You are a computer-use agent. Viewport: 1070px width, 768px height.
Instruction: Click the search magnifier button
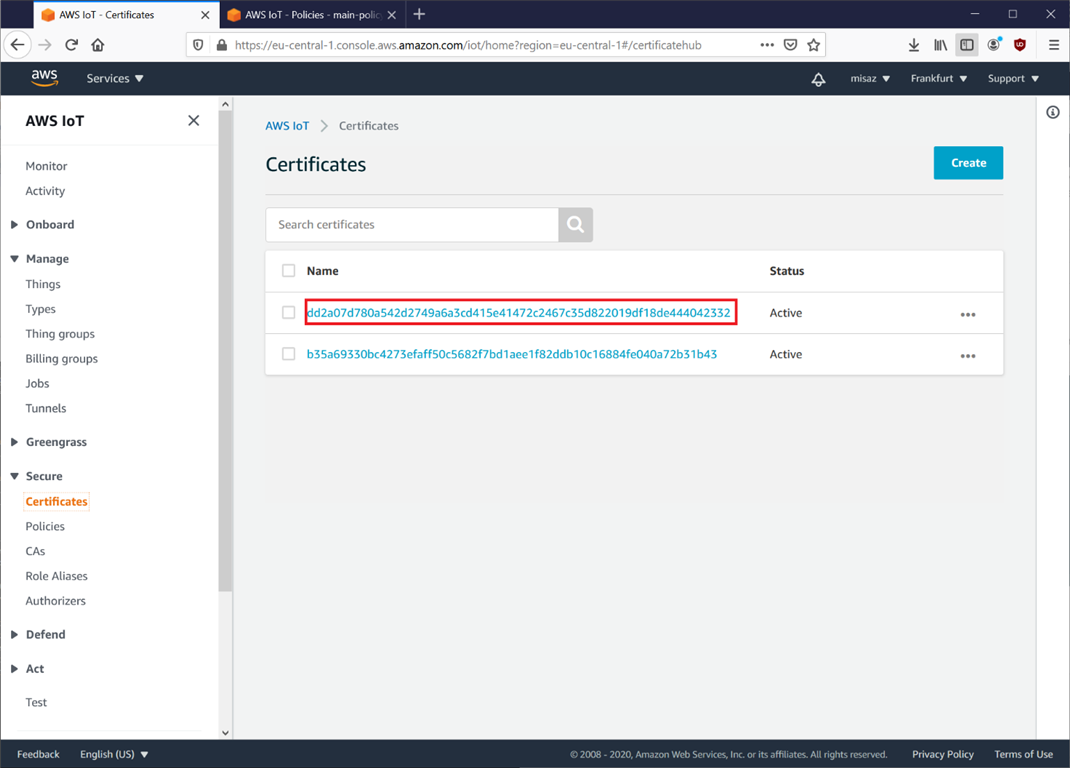tap(575, 225)
